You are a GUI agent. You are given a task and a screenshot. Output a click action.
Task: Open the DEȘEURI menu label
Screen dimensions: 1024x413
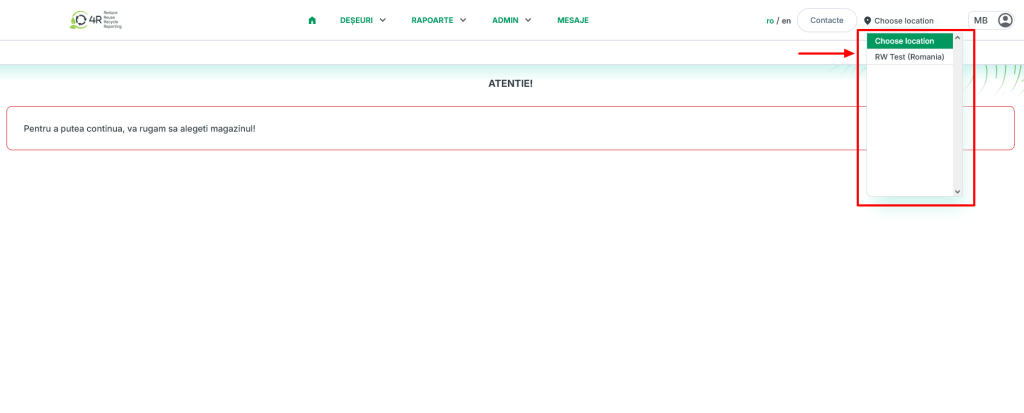coord(356,20)
